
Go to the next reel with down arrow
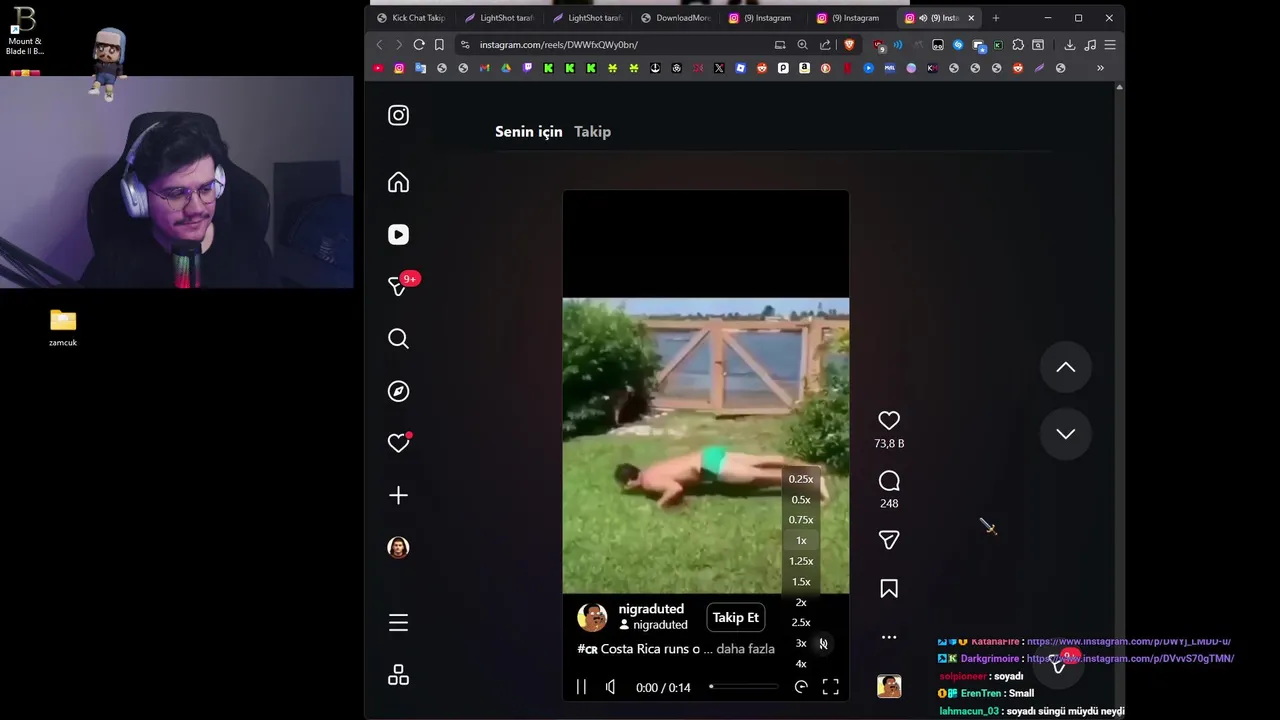point(1066,434)
